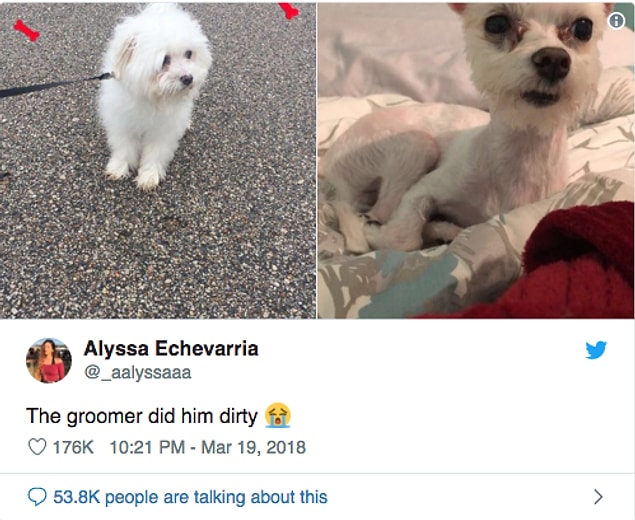Open "53.8K people are talking about this"
This screenshot has width=635, height=520.
pyautogui.click(x=190, y=497)
